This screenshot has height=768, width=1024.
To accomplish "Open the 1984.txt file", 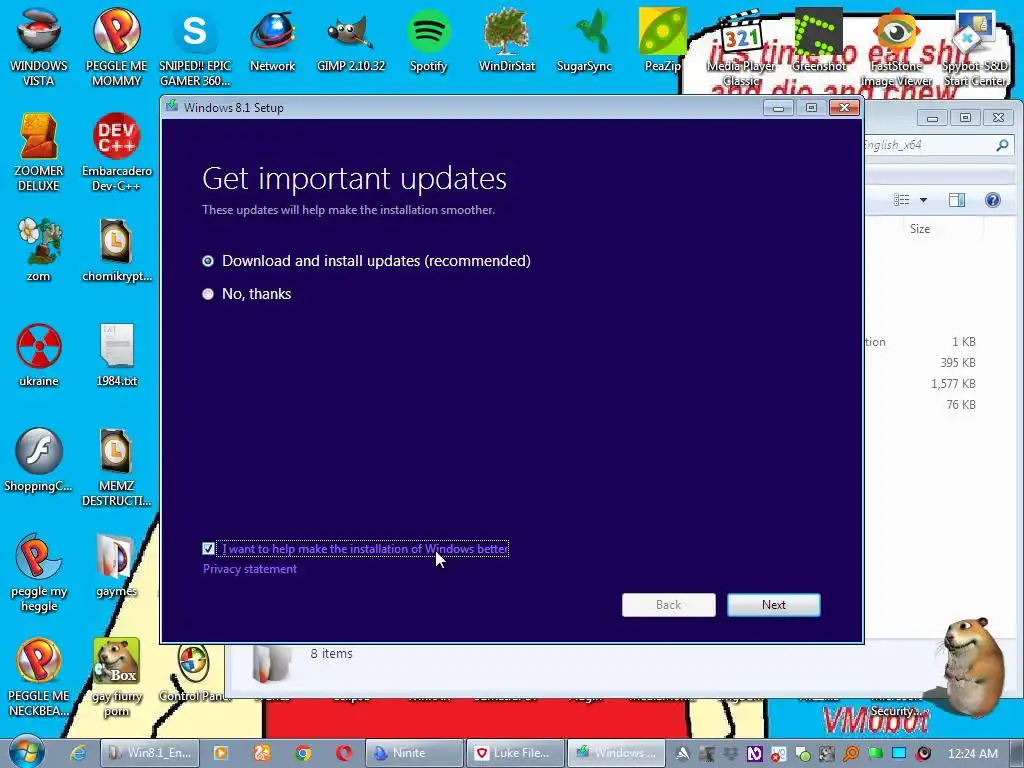I will [116, 355].
